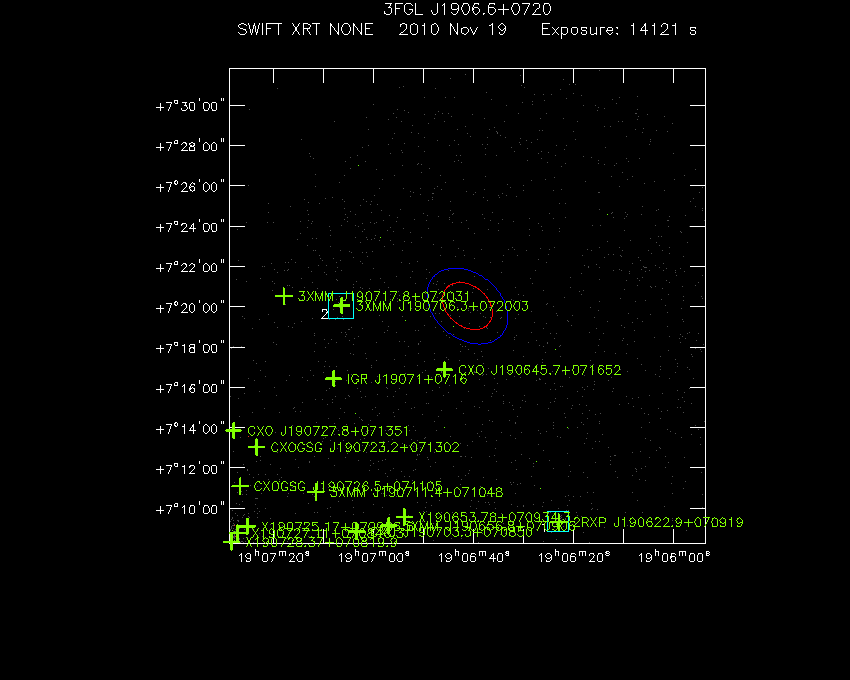Viewport: 850px width, 680px height.
Task: Click the declination label +7°28'00"
Action: pyautogui.click(x=190, y=146)
